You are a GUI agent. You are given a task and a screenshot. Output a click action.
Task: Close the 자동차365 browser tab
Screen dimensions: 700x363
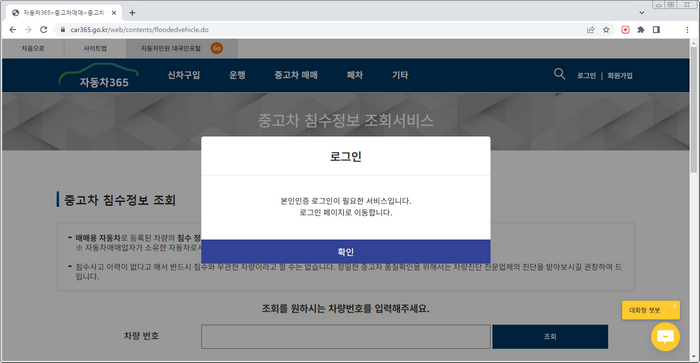click(x=114, y=13)
